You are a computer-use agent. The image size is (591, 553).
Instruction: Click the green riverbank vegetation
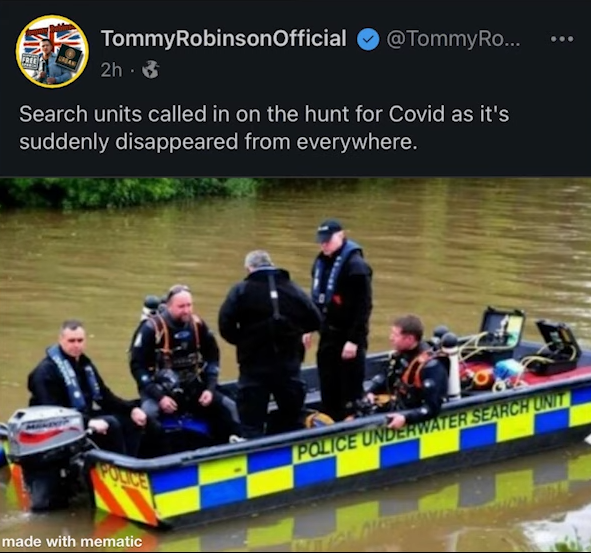(128, 192)
